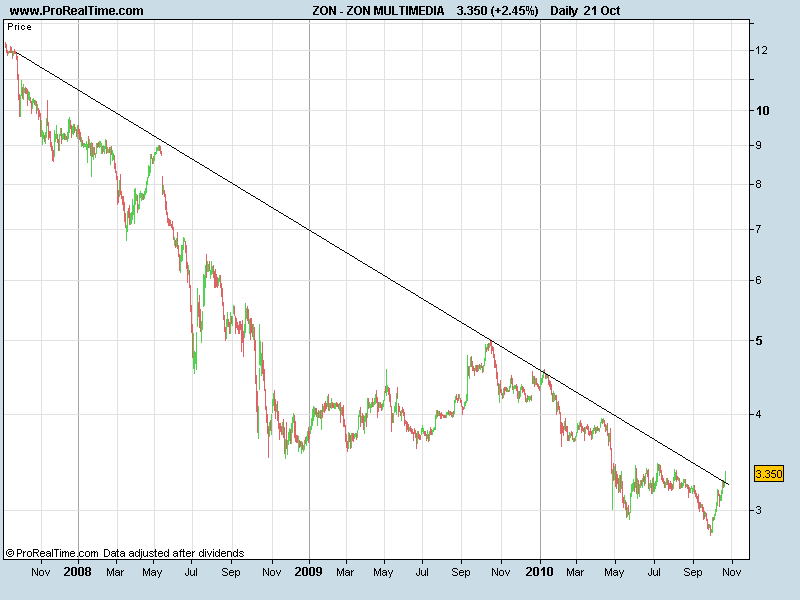
Task: Click the 12 price axis label
Action: click(x=761, y=50)
